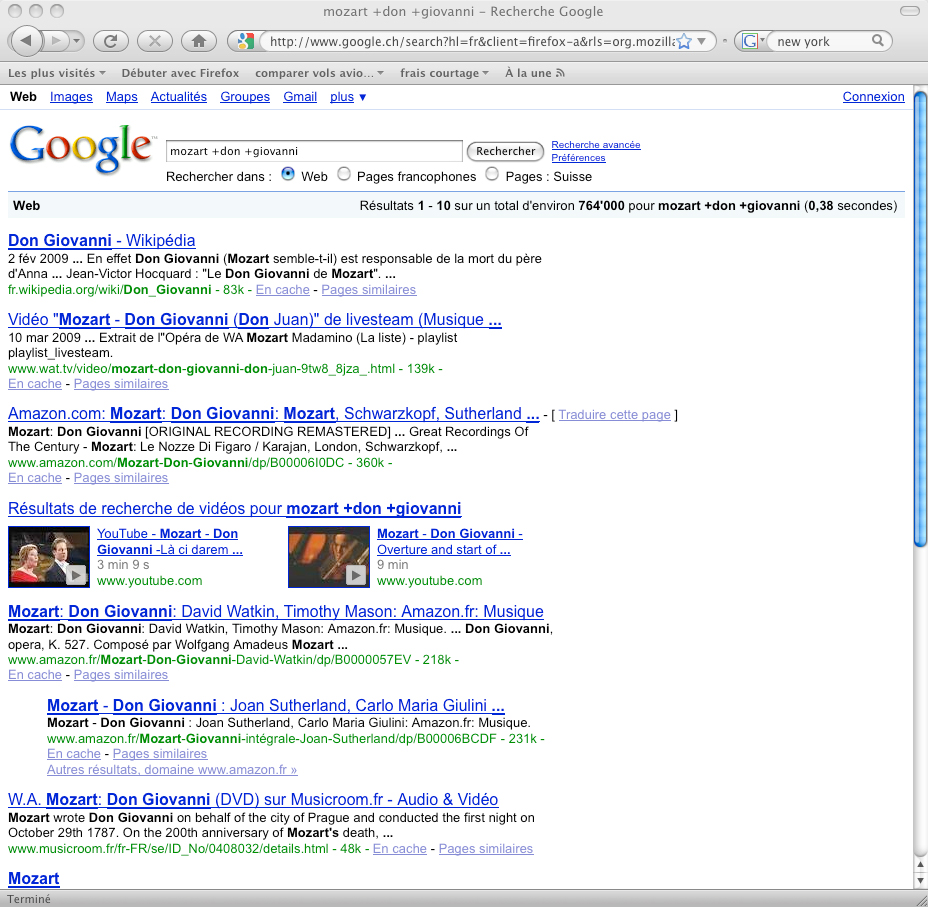Select the Web radio button
Screen dimensions: 928x907
pos(288,174)
